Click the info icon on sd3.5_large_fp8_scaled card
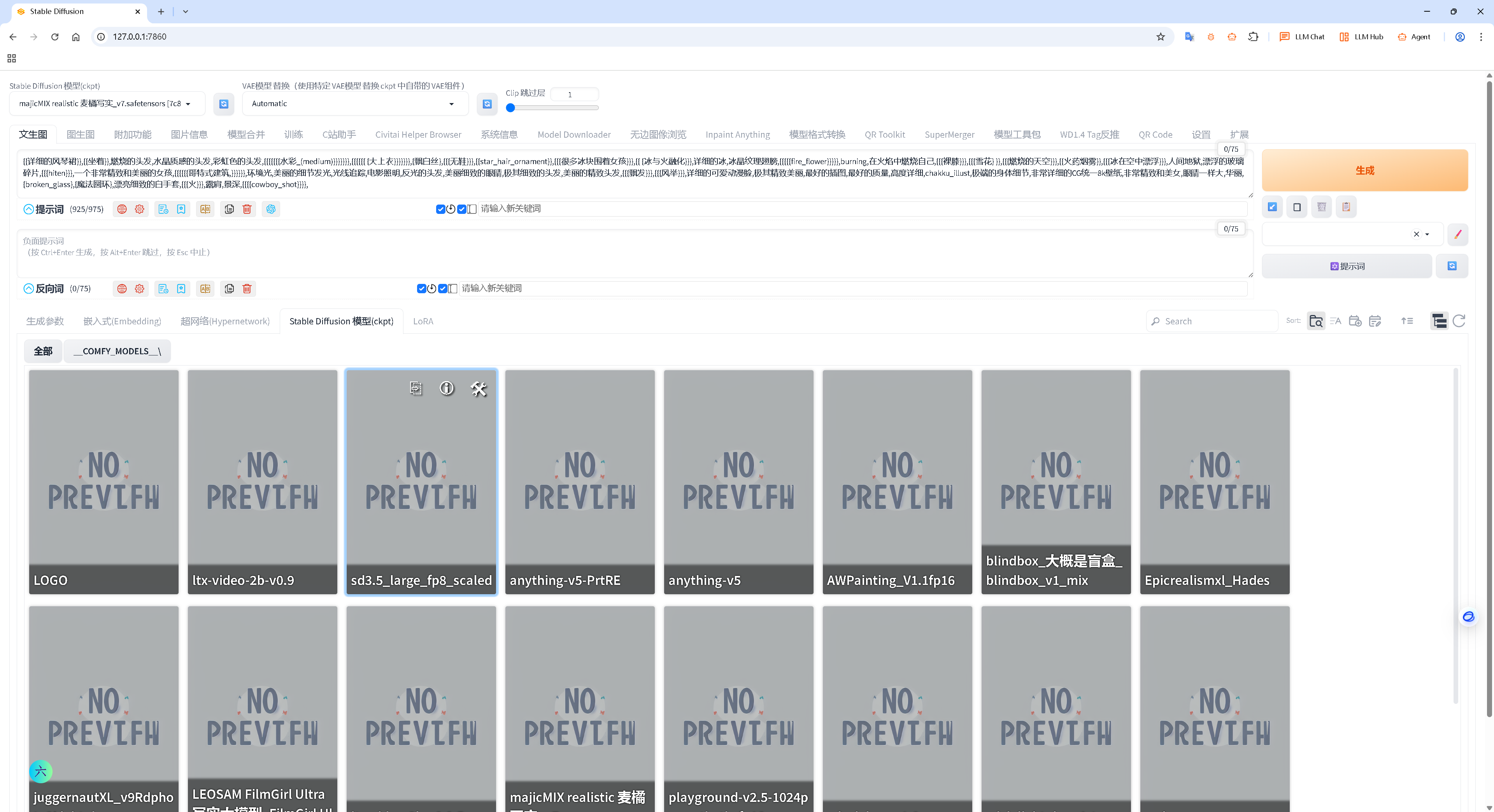1494x812 pixels. pyautogui.click(x=447, y=388)
